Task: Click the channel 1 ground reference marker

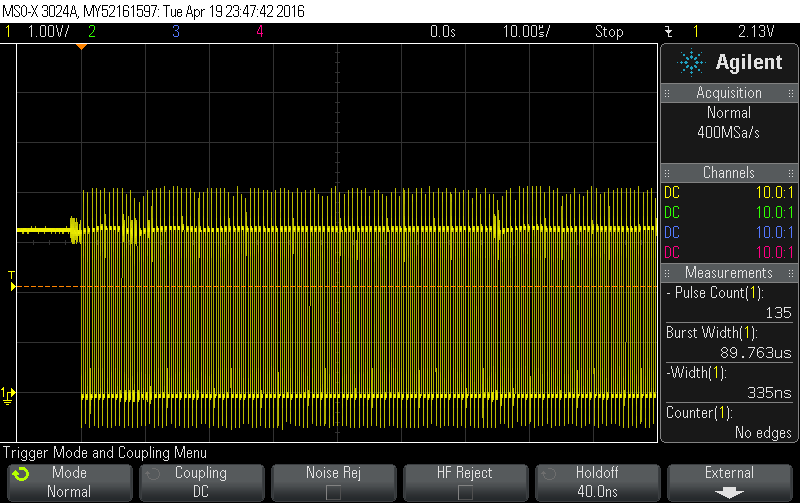Action: (8, 393)
